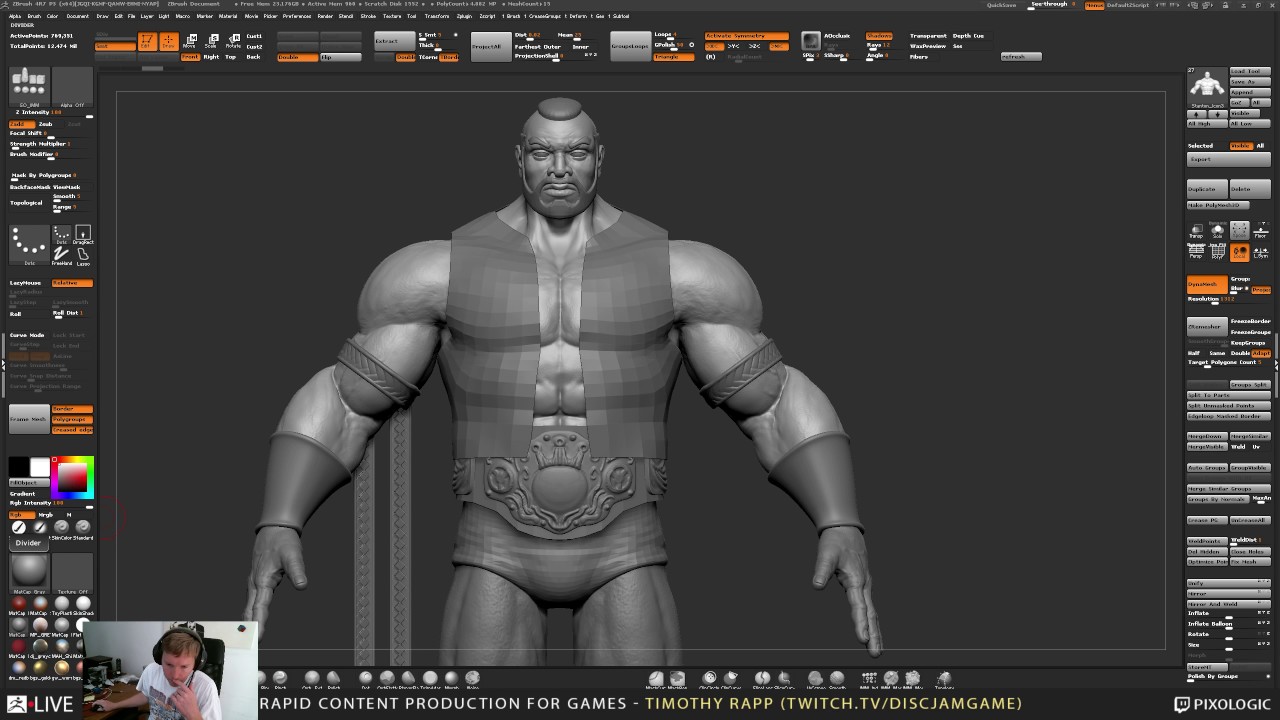Click the Delete subtool button
The image size is (1280, 720).
pos(1250,189)
